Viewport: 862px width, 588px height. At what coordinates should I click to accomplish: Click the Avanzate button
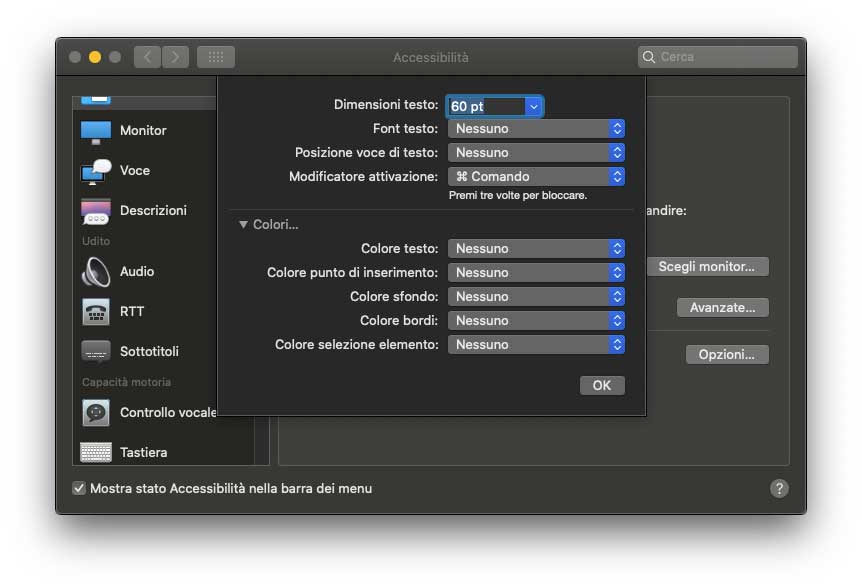[722, 308]
